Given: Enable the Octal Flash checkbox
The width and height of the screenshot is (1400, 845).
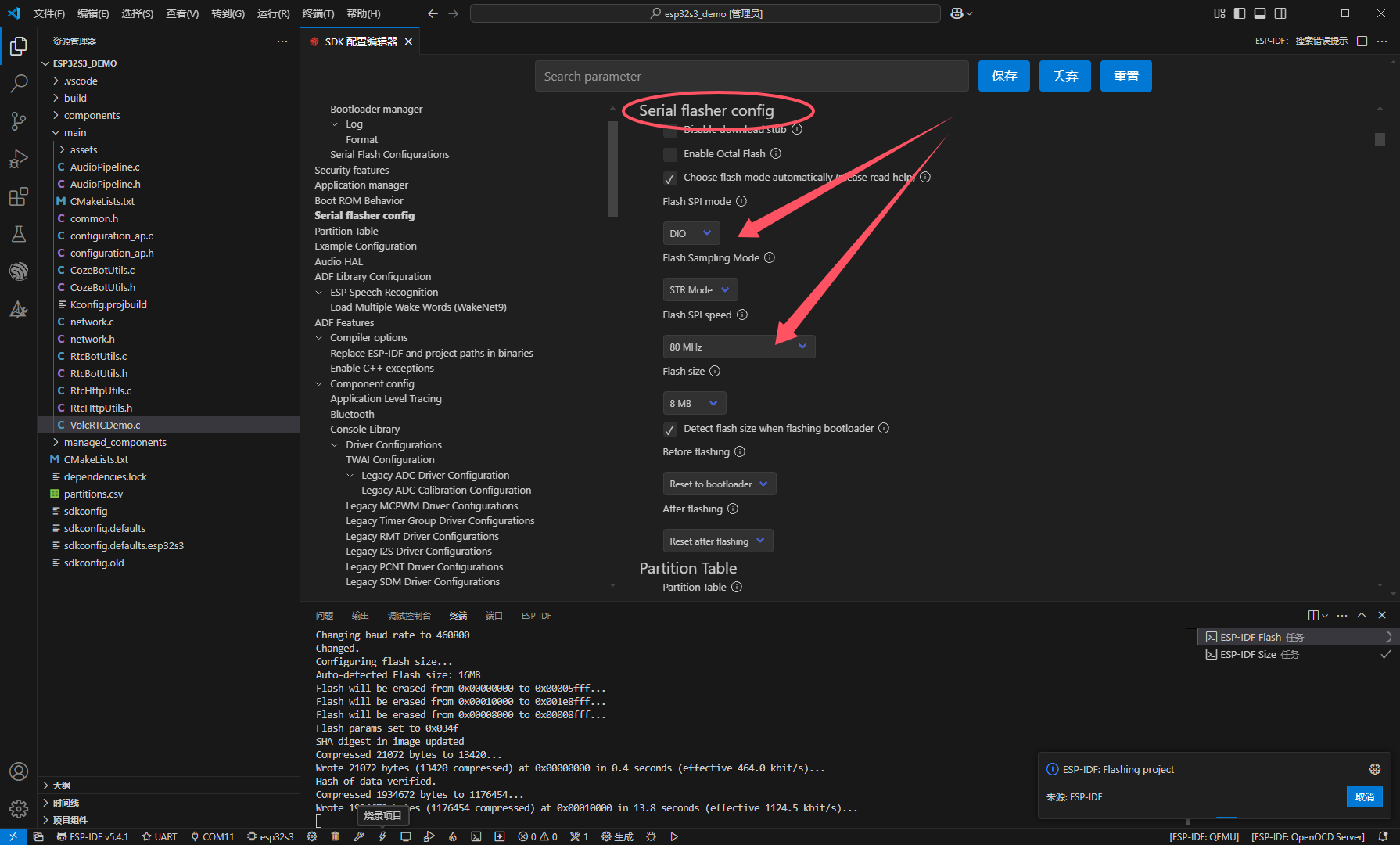Looking at the screenshot, I should pyautogui.click(x=670, y=154).
